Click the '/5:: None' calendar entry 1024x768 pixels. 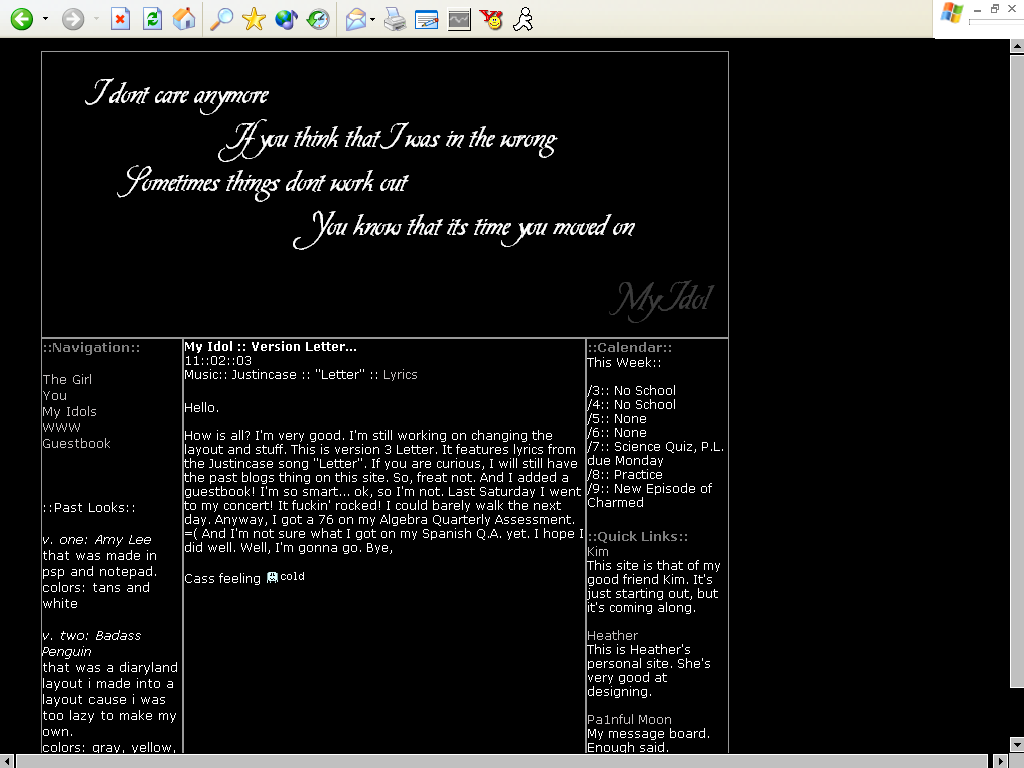(616, 419)
